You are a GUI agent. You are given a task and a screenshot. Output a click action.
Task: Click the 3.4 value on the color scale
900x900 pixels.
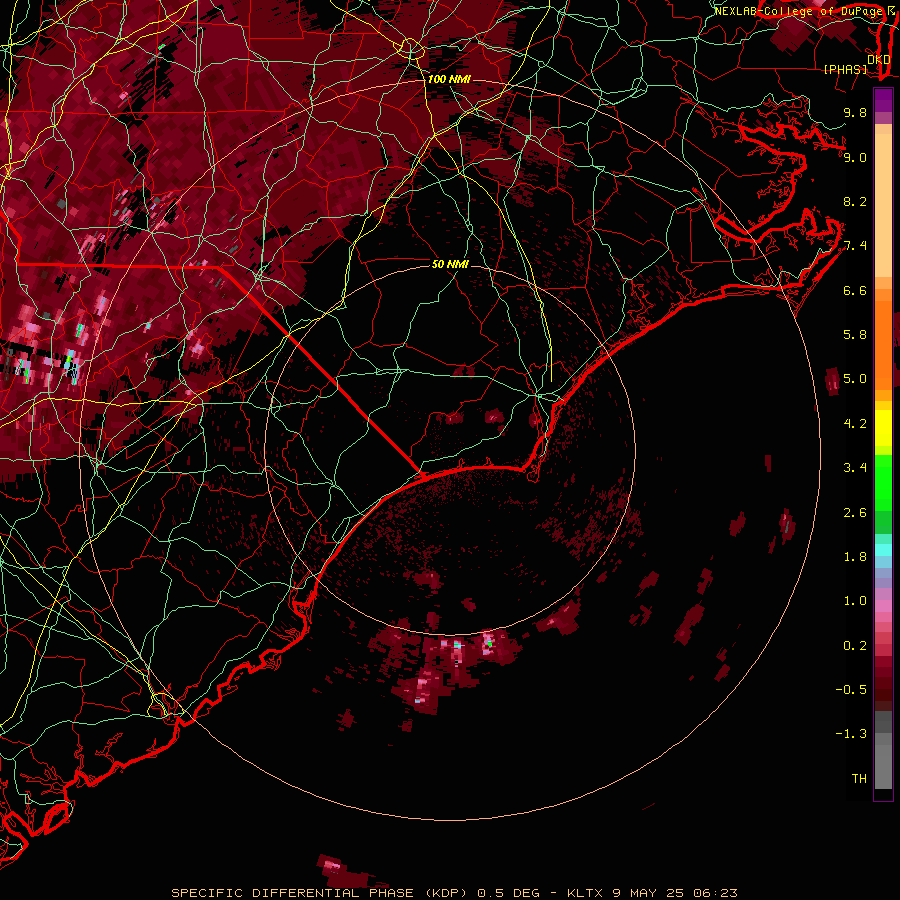(x=855, y=468)
